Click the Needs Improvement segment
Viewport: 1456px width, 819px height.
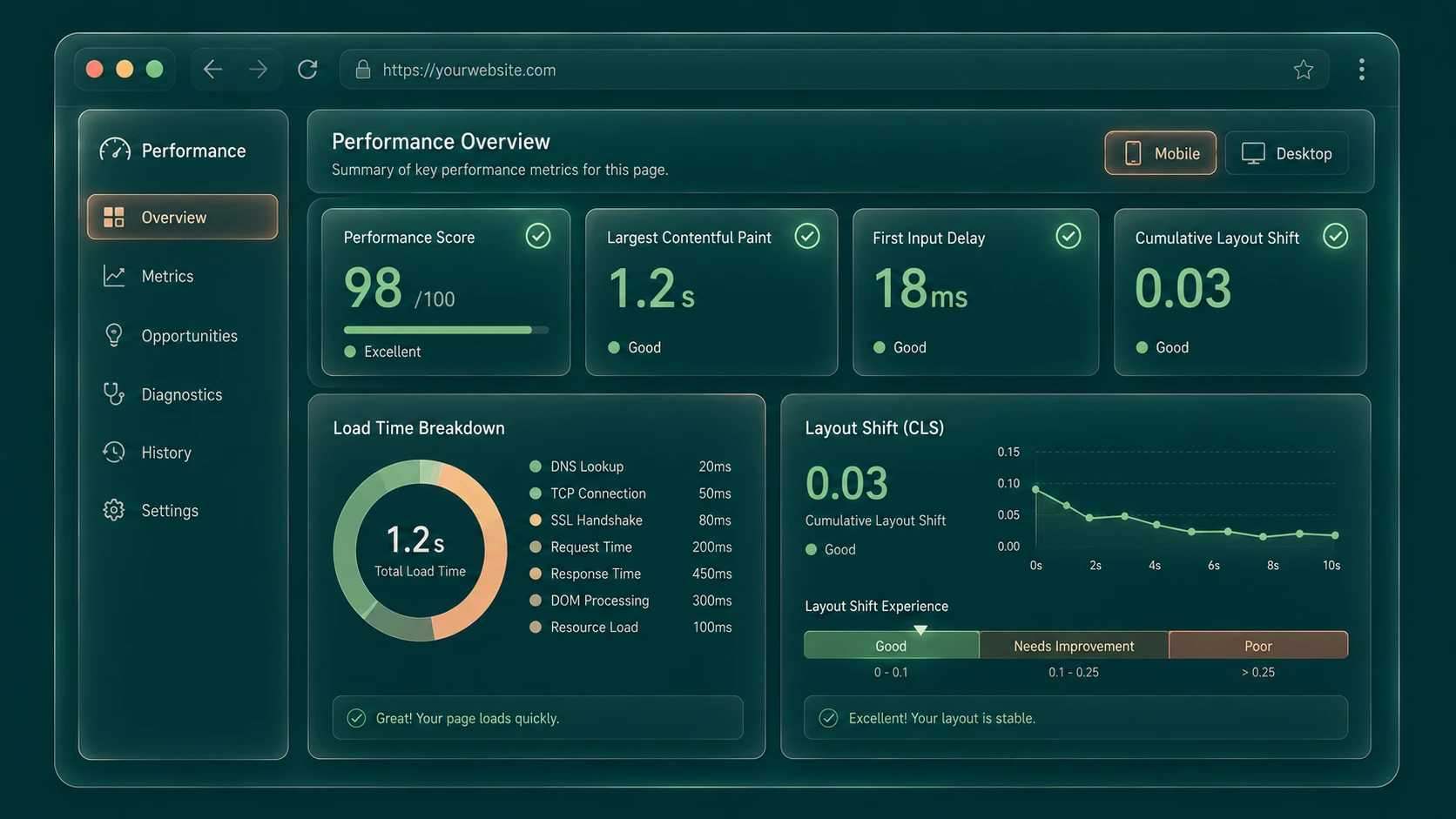[x=1074, y=645]
